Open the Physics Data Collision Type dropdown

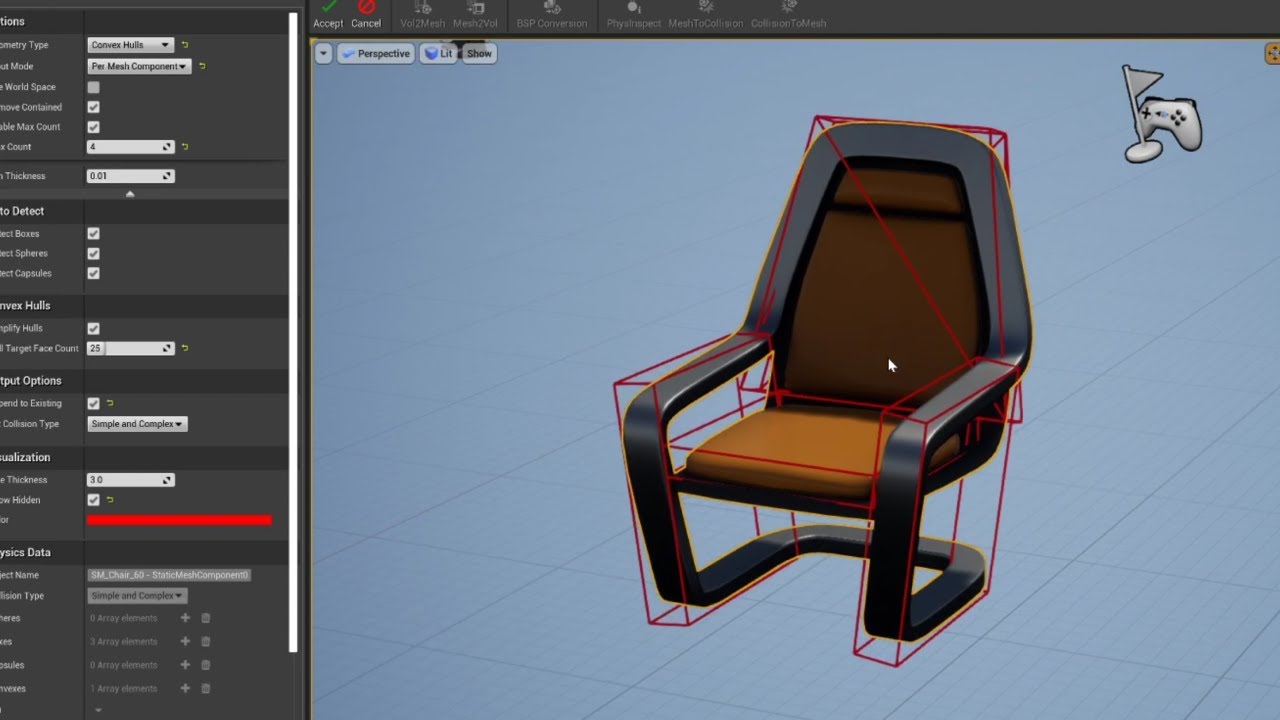coord(138,596)
